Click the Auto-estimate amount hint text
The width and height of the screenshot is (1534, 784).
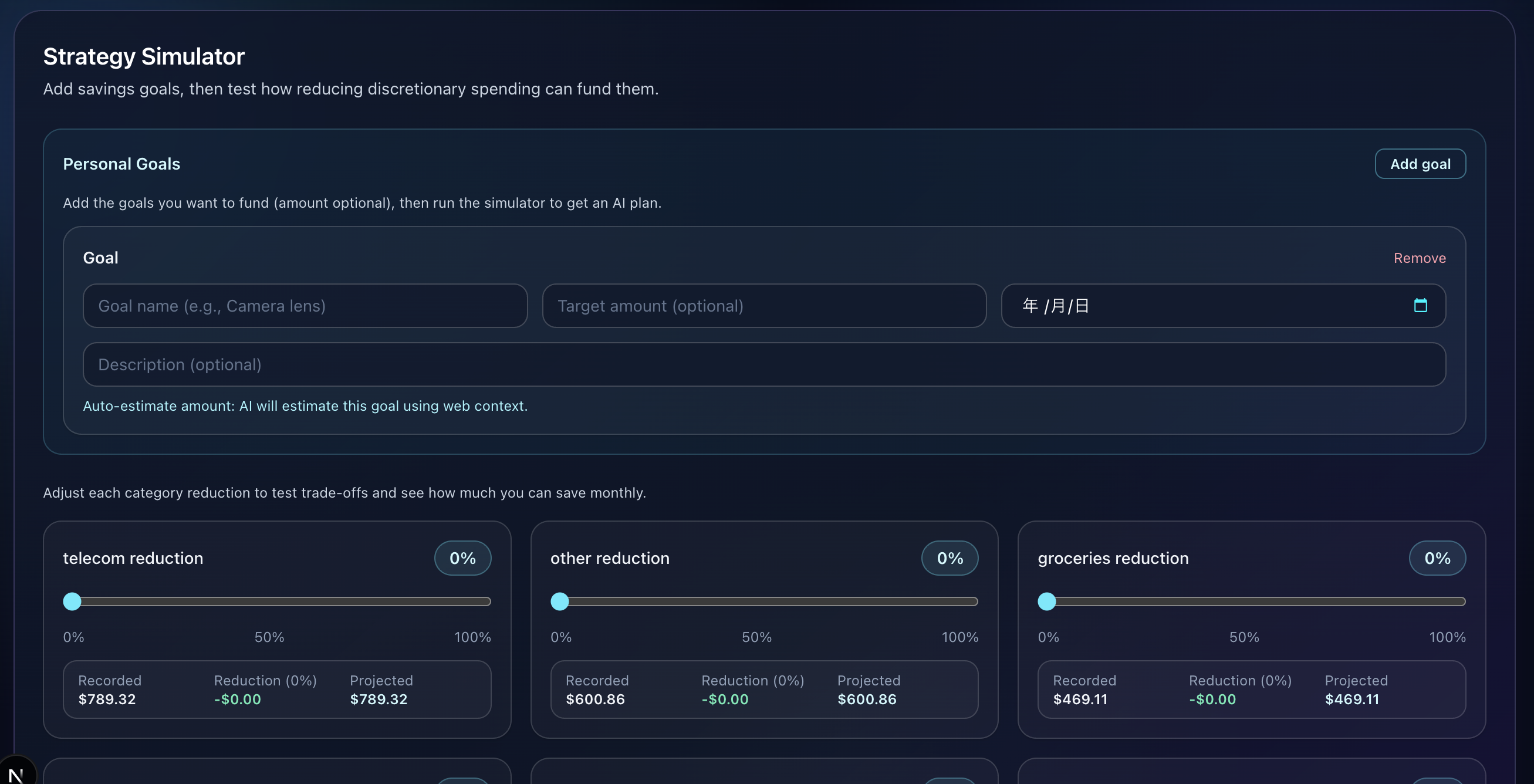tap(305, 405)
